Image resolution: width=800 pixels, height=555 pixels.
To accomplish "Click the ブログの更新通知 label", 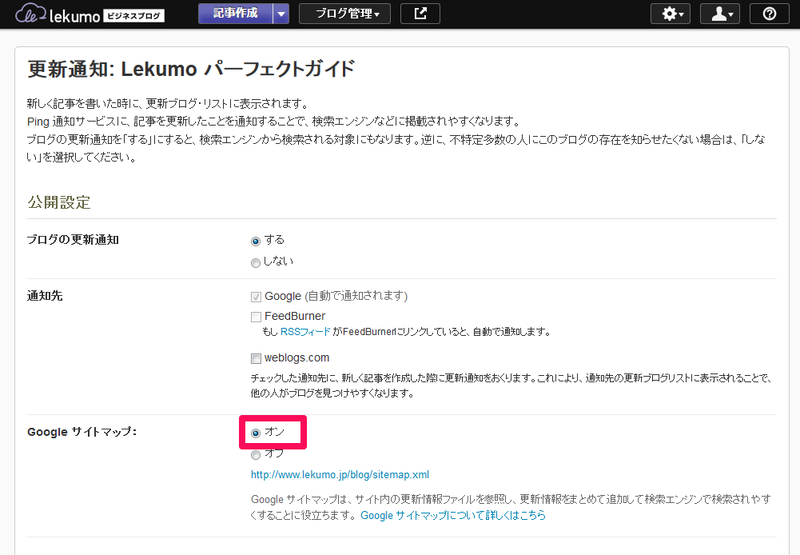I will (x=73, y=240).
